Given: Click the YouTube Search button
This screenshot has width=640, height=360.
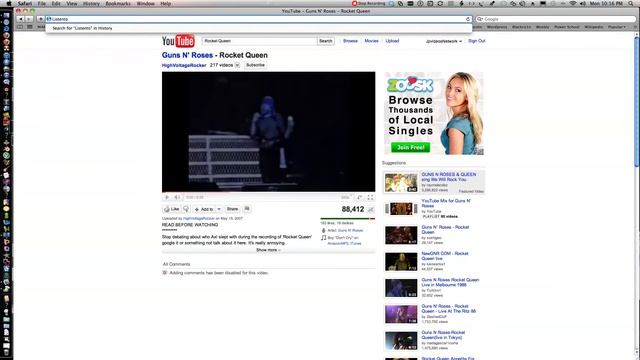Looking at the screenshot, I should 326,41.
